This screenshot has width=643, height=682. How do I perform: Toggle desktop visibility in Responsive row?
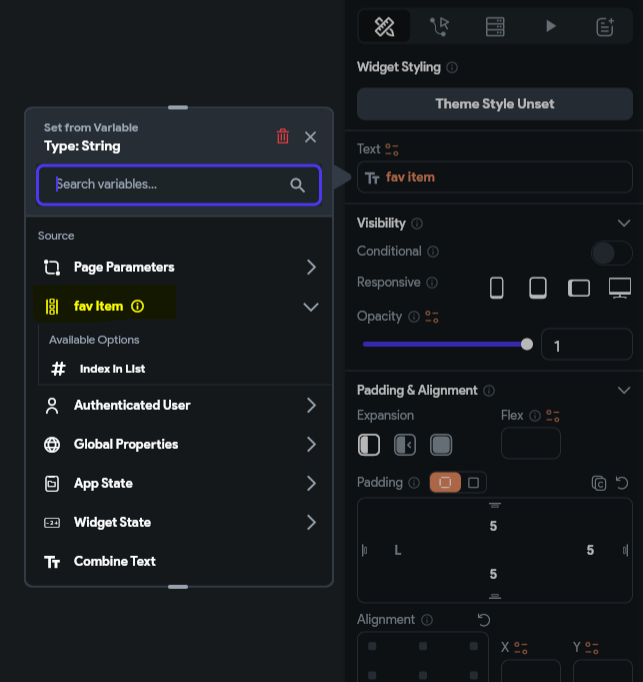point(620,288)
